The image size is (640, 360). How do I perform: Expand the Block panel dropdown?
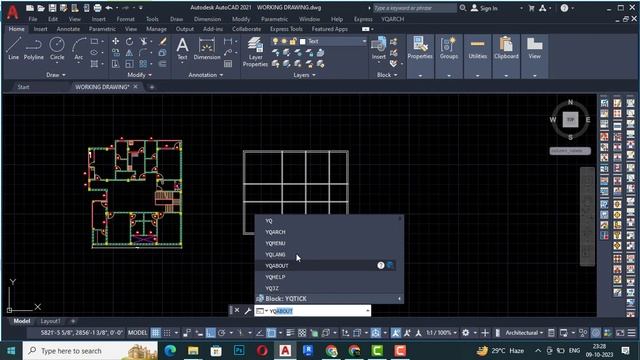point(387,75)
